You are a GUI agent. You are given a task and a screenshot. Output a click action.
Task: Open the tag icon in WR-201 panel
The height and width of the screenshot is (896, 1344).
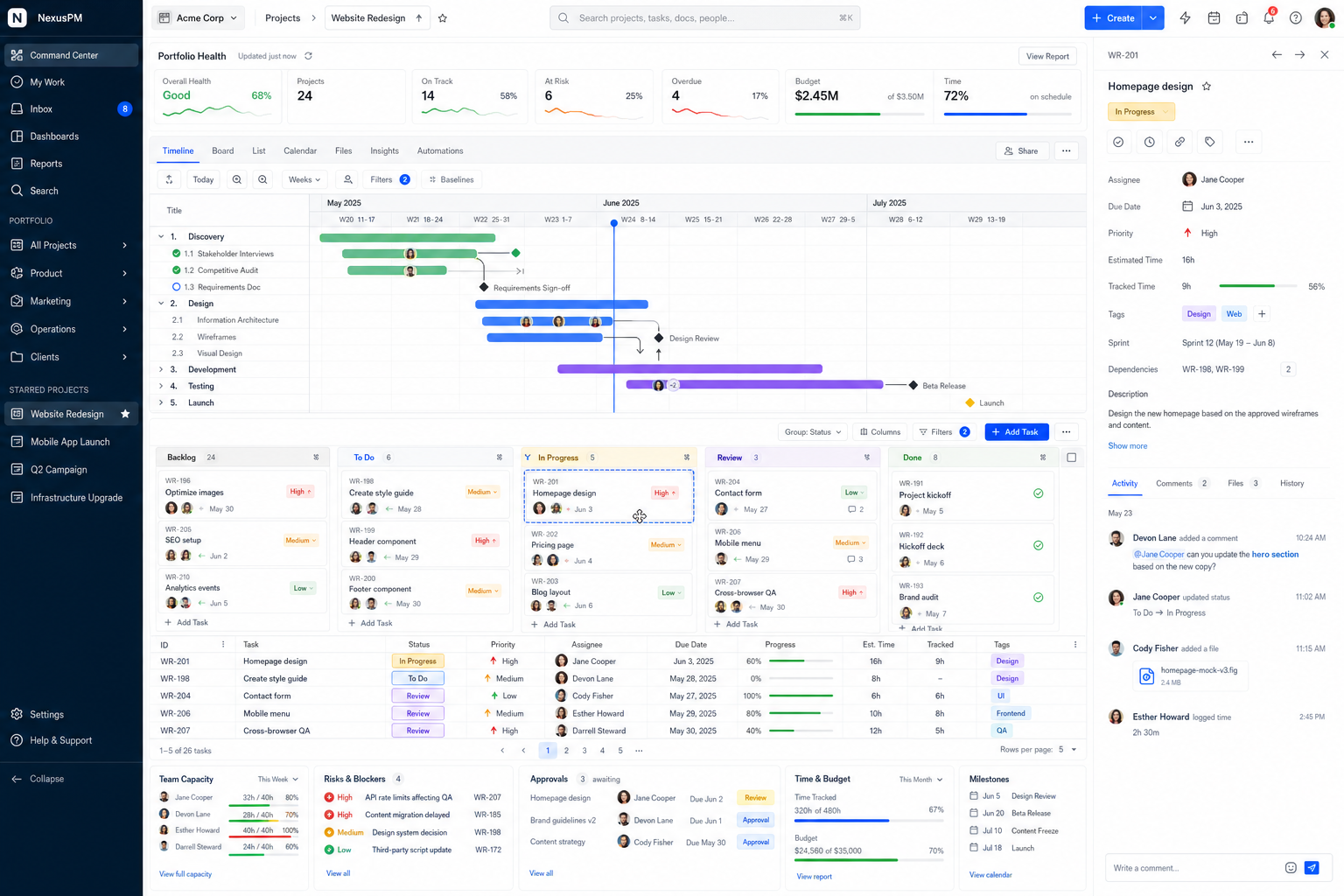(1210, 142)
